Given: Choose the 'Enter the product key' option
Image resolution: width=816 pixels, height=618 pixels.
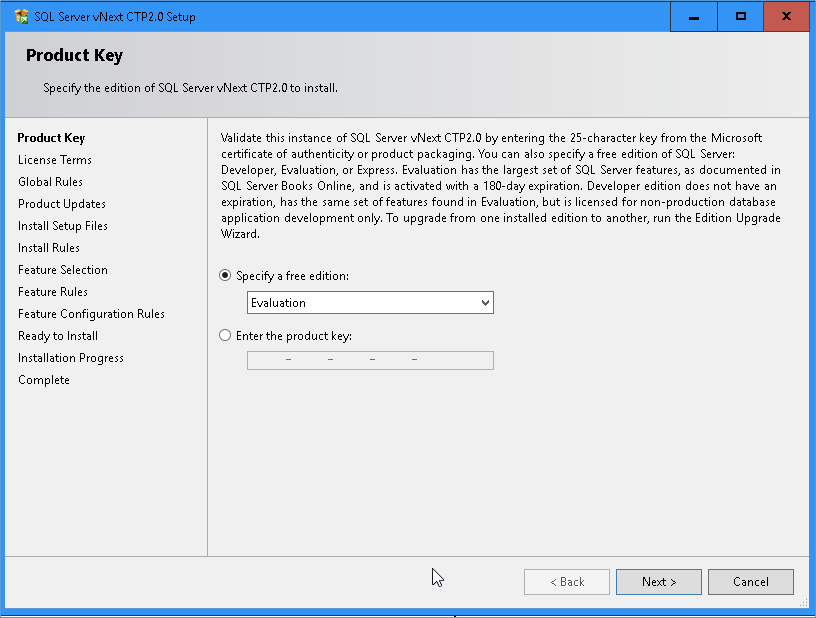Looking at the screenshot, I should [225, 336].
